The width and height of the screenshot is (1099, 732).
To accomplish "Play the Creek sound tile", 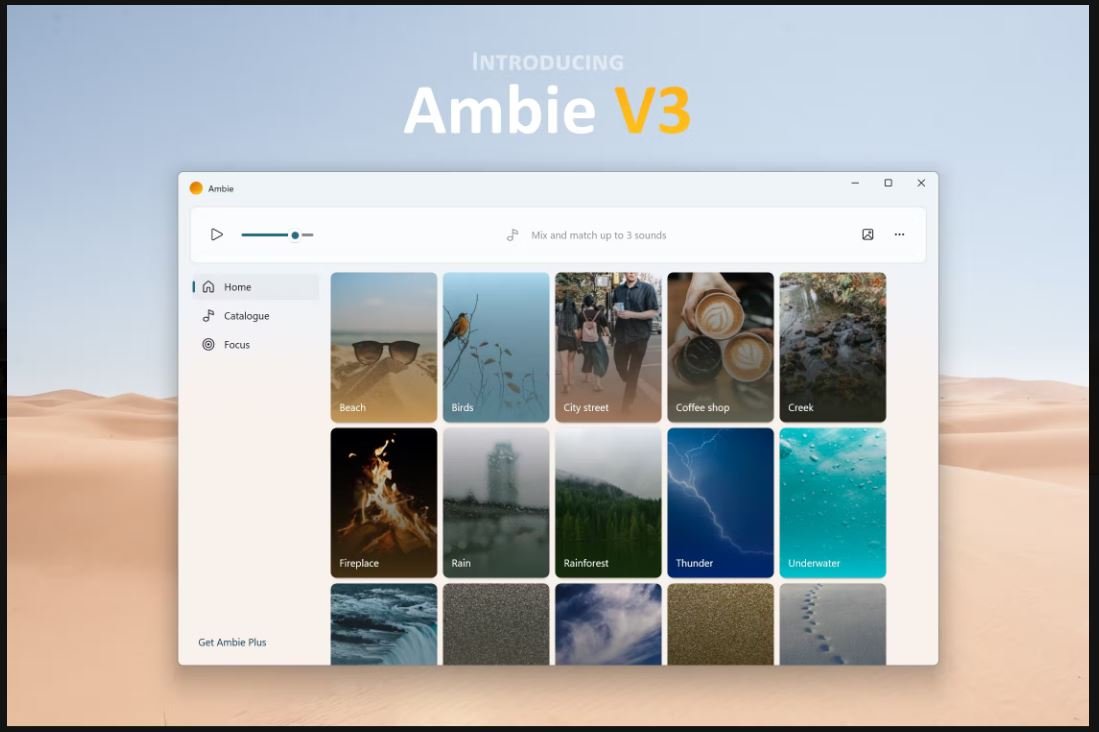I will click(833, 348).
